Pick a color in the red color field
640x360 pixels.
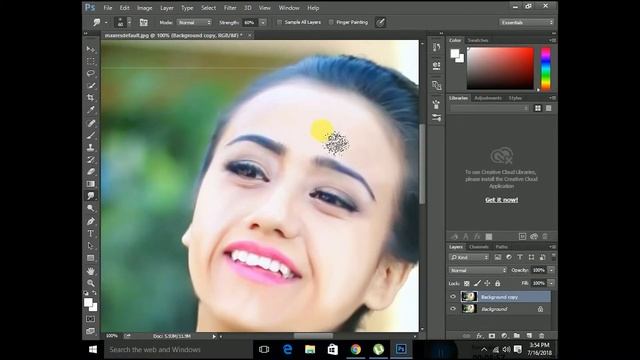pos(500,69)
